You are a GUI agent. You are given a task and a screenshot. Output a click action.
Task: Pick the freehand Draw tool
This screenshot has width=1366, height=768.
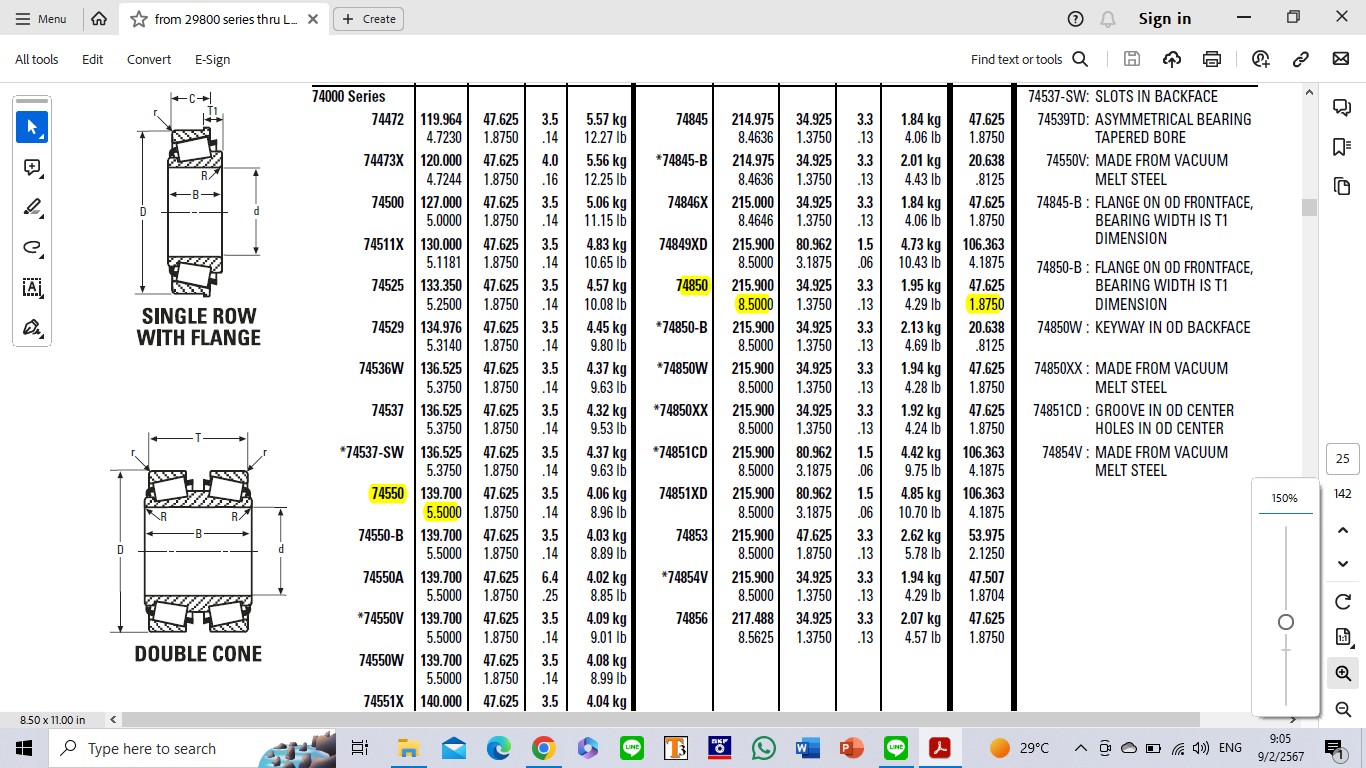(x=32, y=247)
